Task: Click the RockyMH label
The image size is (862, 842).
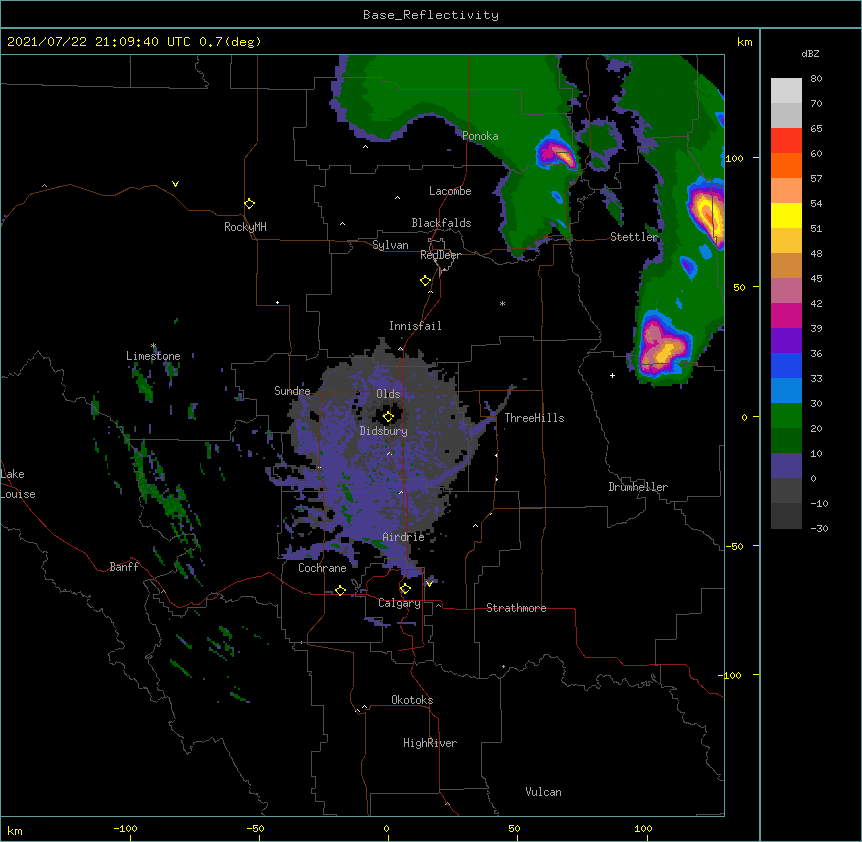Action: tap(245, 227)
